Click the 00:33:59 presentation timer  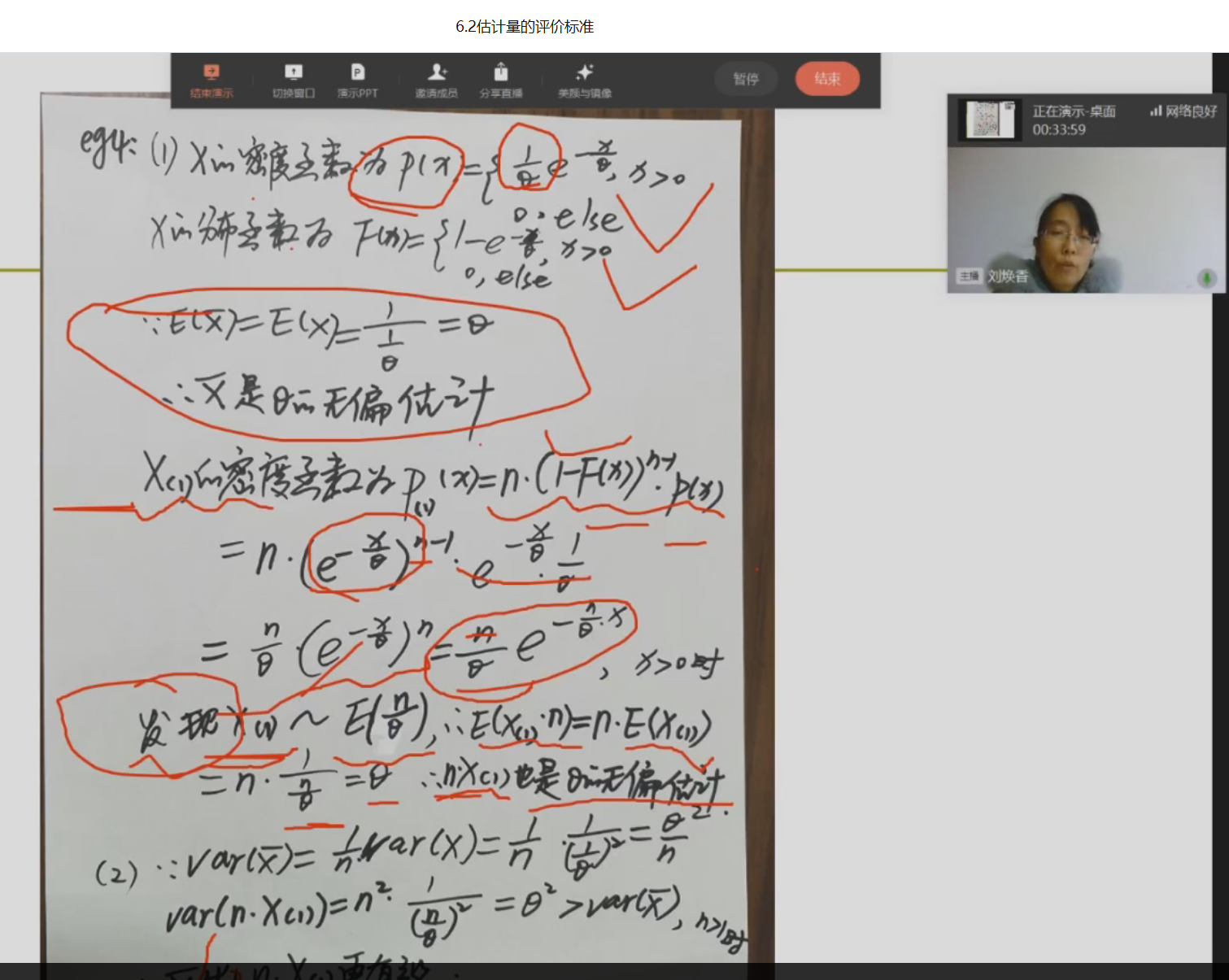[x=1059, y=129]
